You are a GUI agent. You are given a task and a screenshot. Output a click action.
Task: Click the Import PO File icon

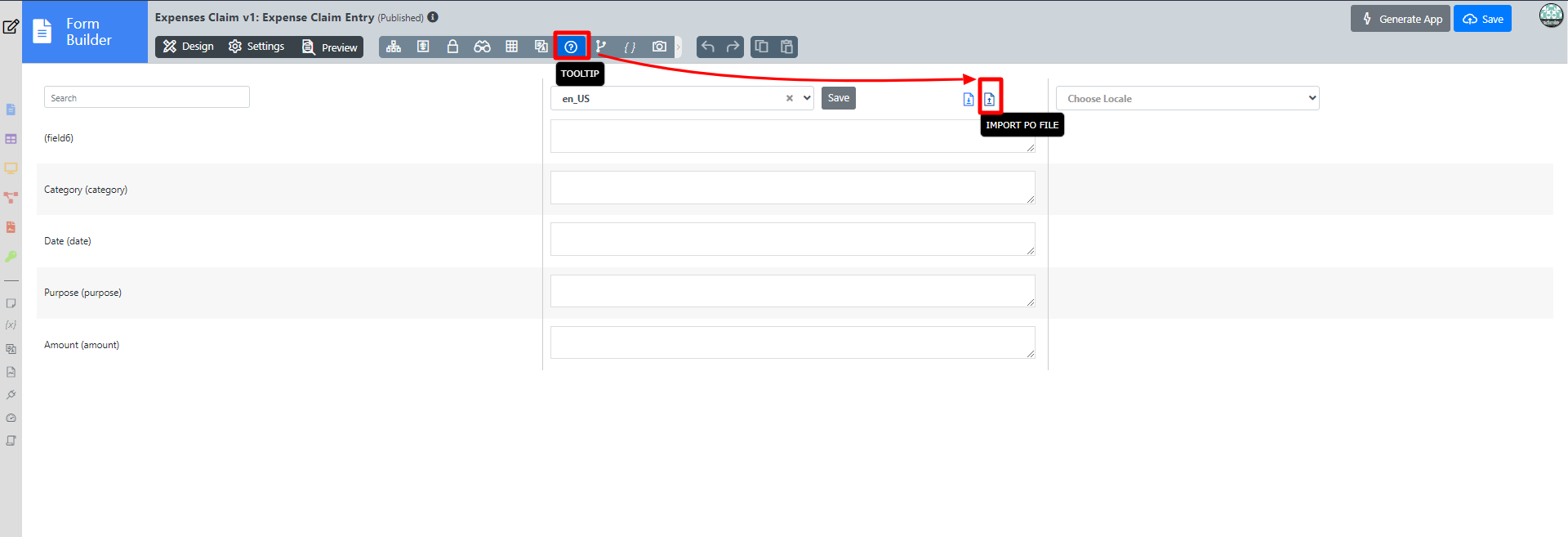pos(989,99)
